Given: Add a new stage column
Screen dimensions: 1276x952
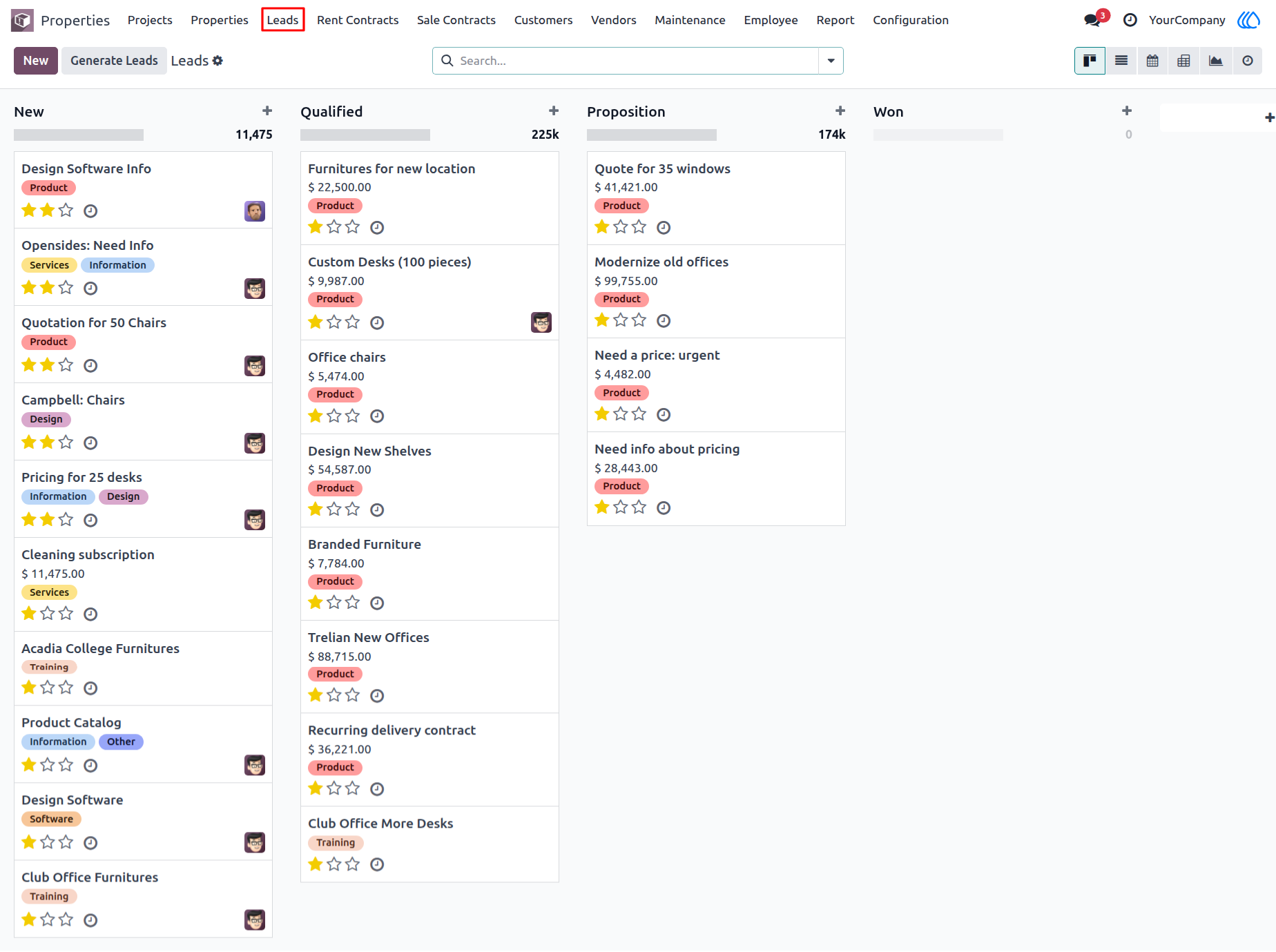Looking at the screenshot, I should point(1269,117).
